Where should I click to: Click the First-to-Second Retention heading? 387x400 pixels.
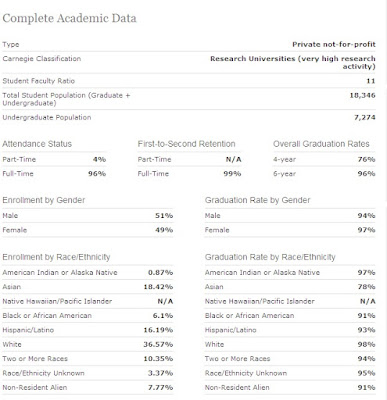[x=186, y=144]
